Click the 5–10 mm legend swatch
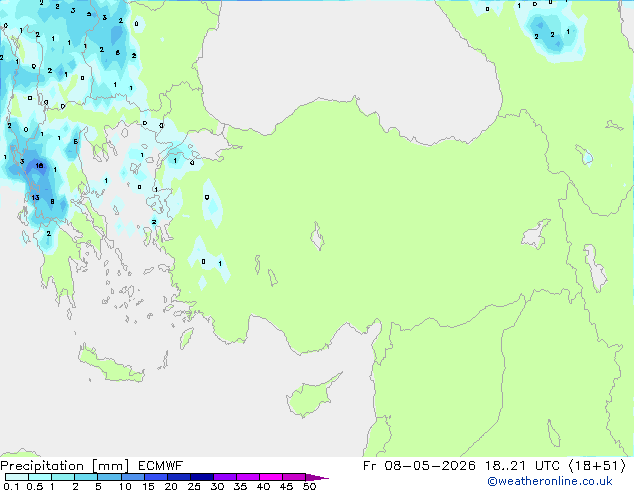 click(109, 477)
